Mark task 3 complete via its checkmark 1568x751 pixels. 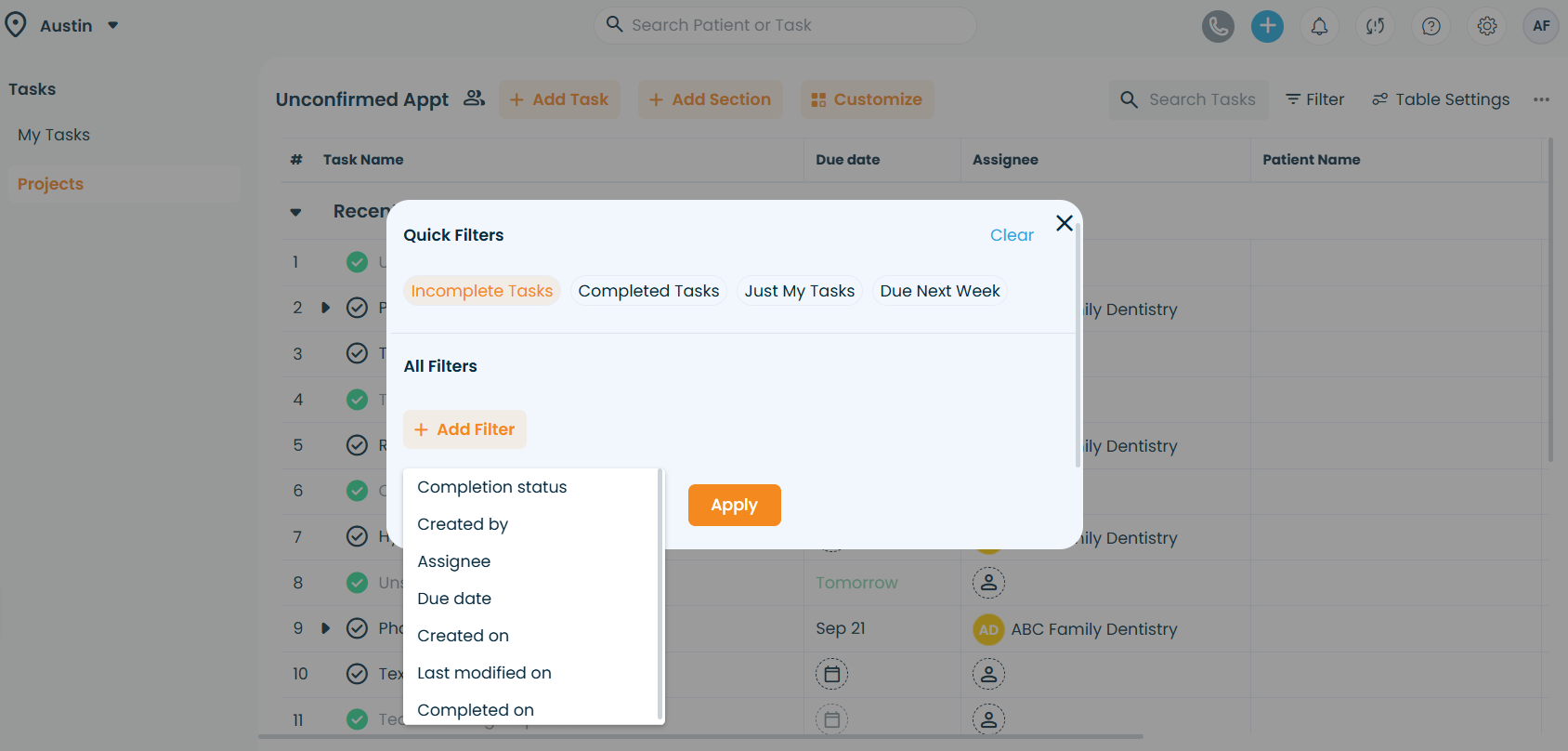pyautogui.click(x=357, y=353)
